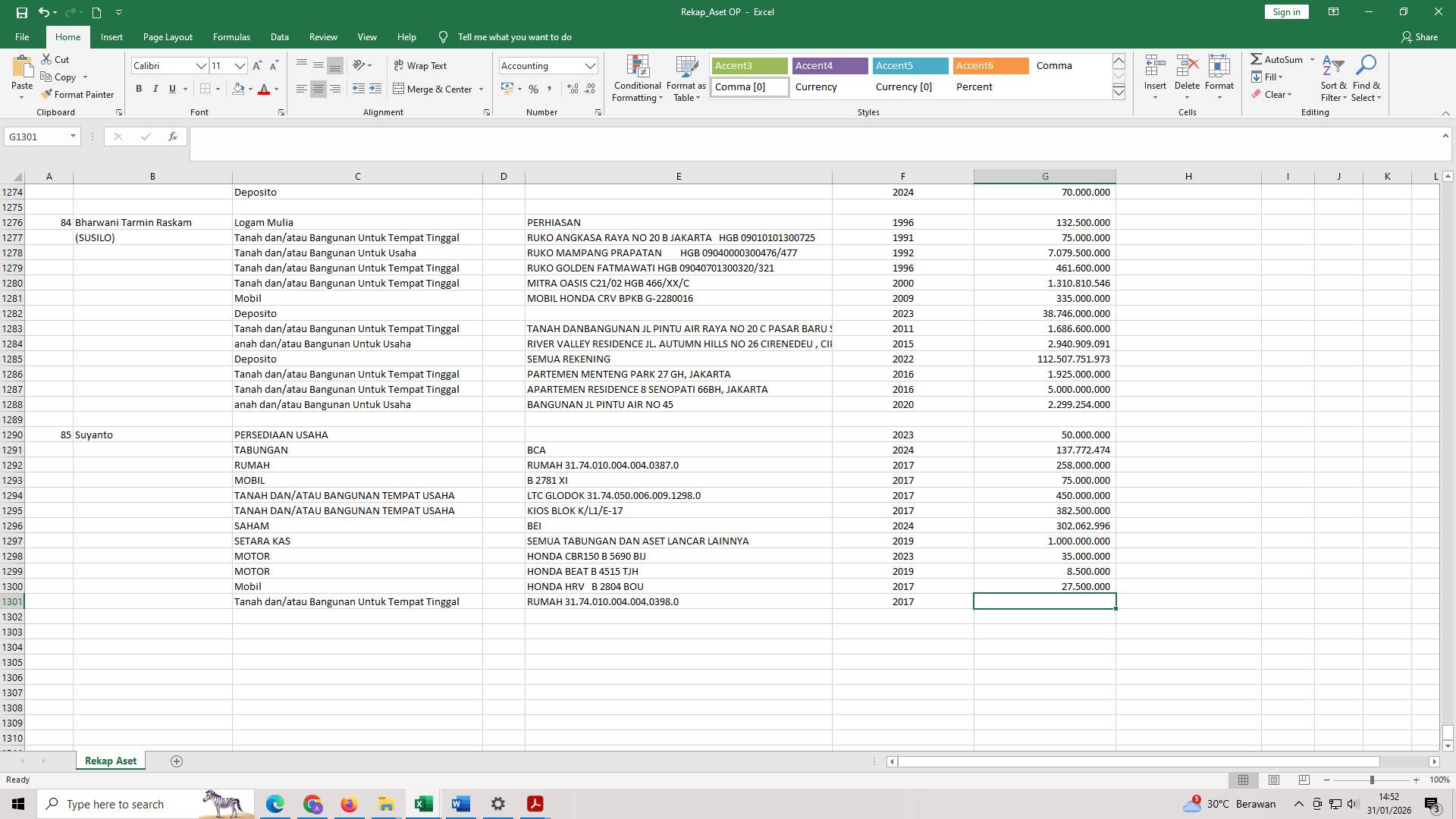Click the Sign in button

click(x=1285, y=11)
